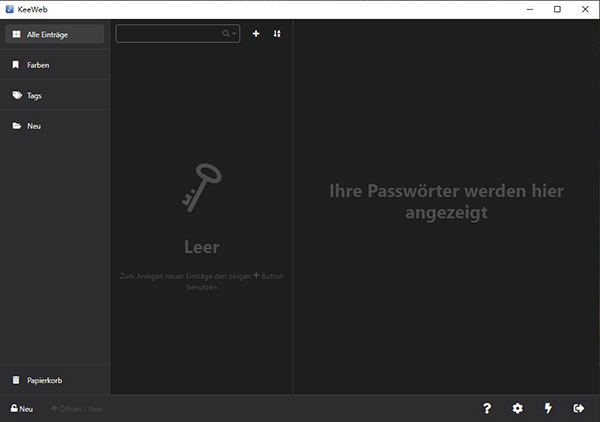The height and width of the screenshot is (422, 600).
Task: Click the Papierkorb trash can icon
Action: coord(16,380)
